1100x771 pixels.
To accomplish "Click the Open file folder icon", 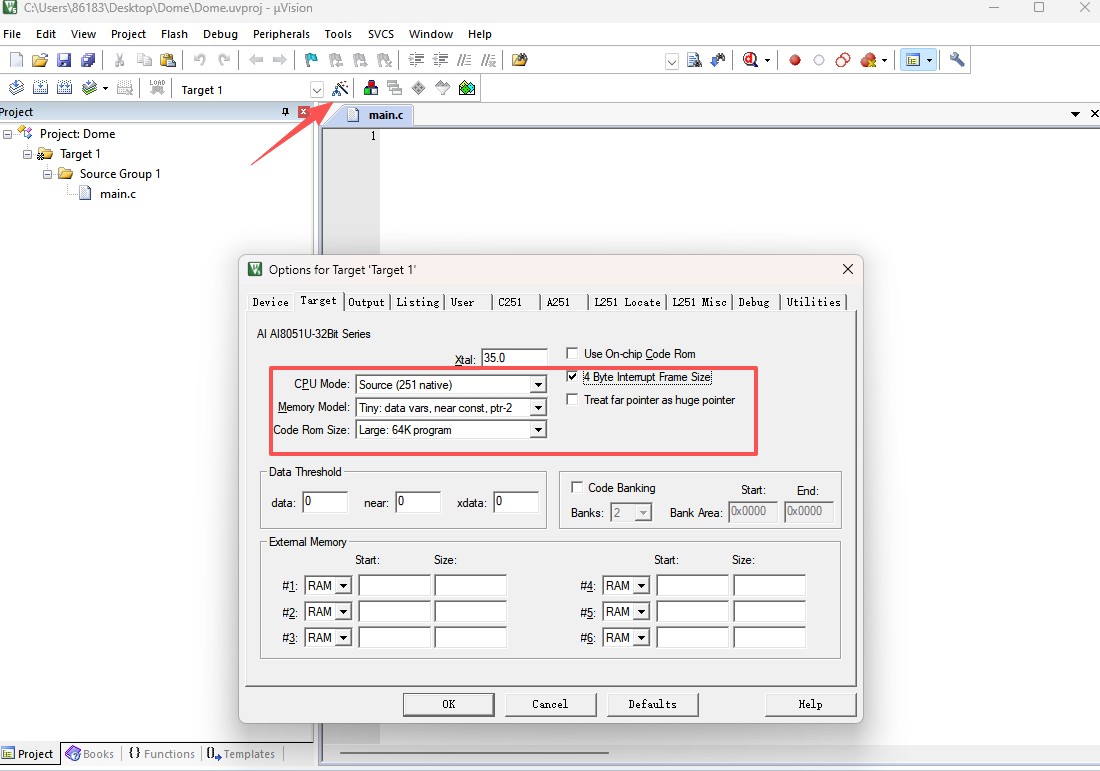I will [x=40, y=60].
